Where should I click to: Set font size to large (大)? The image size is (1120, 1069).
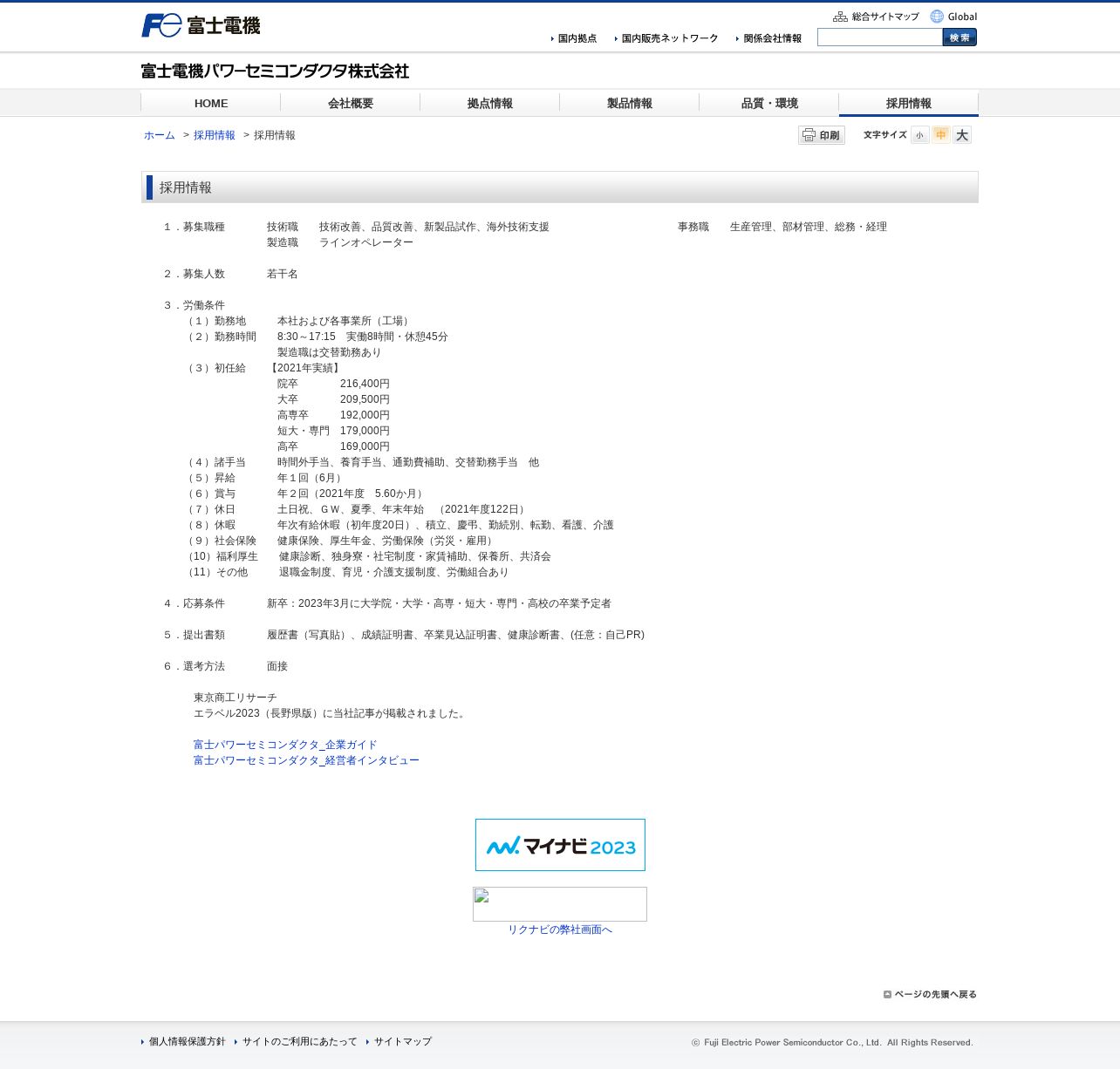[962, 135]
